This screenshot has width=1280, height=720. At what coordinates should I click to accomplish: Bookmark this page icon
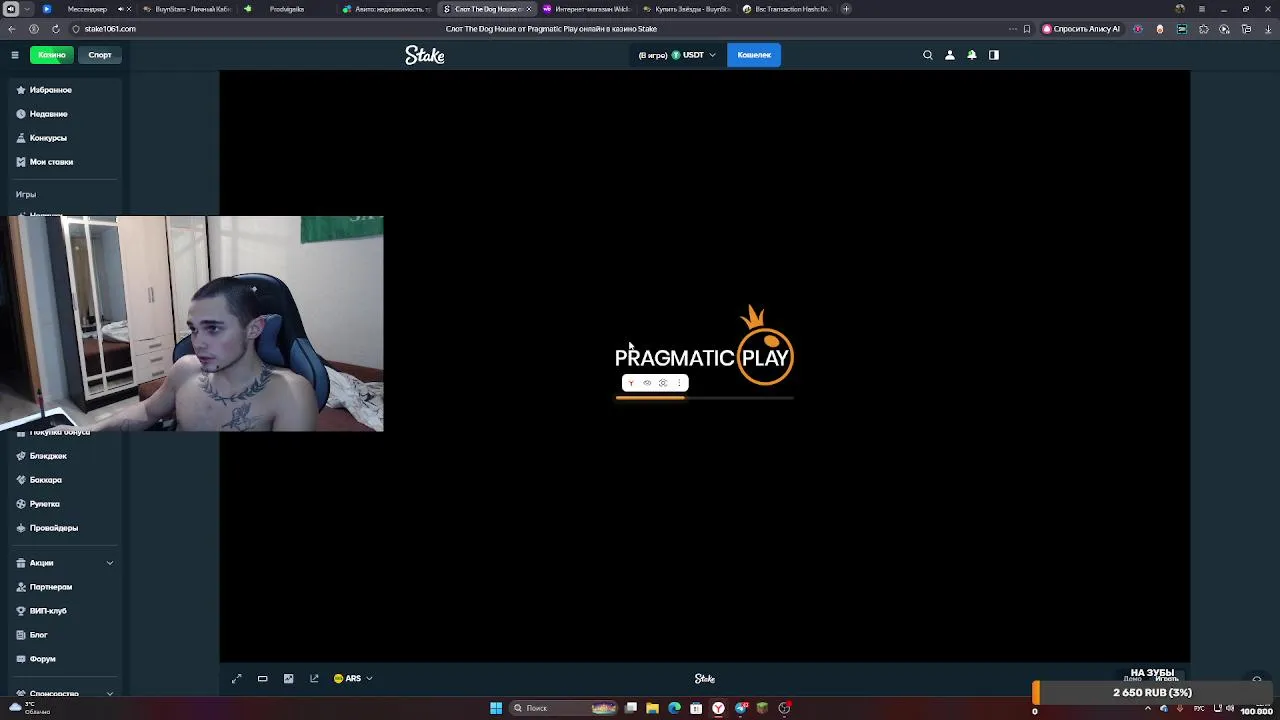pos(1027,29)
